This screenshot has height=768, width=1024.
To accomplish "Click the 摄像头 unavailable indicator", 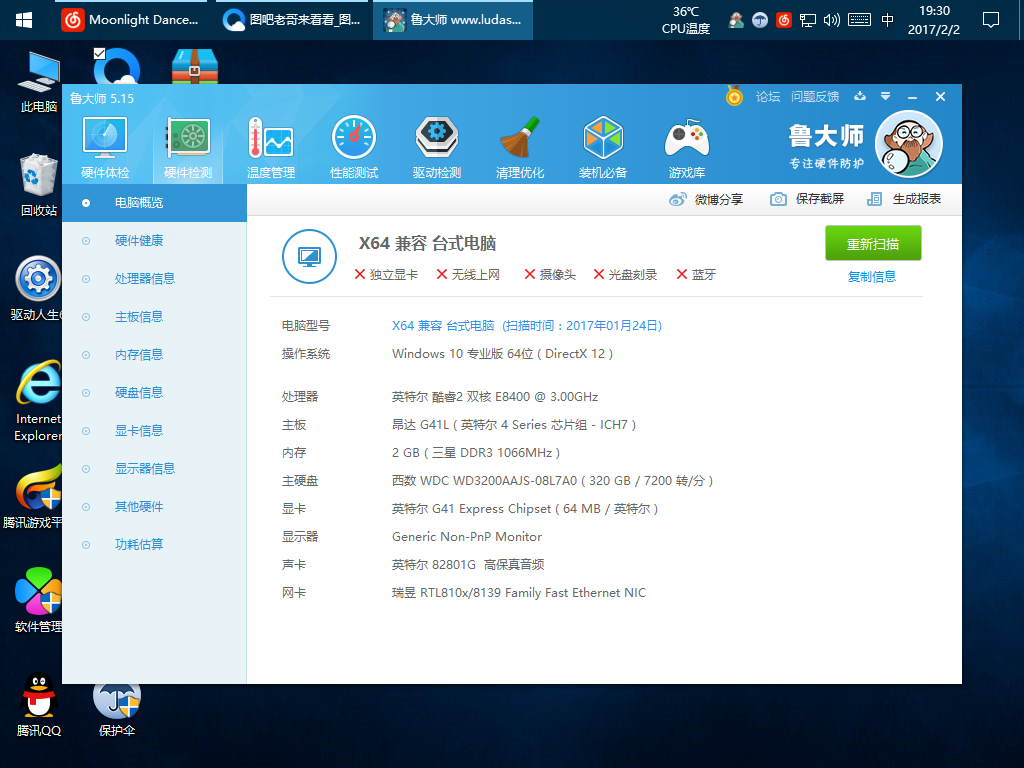I will coord(550,275).
